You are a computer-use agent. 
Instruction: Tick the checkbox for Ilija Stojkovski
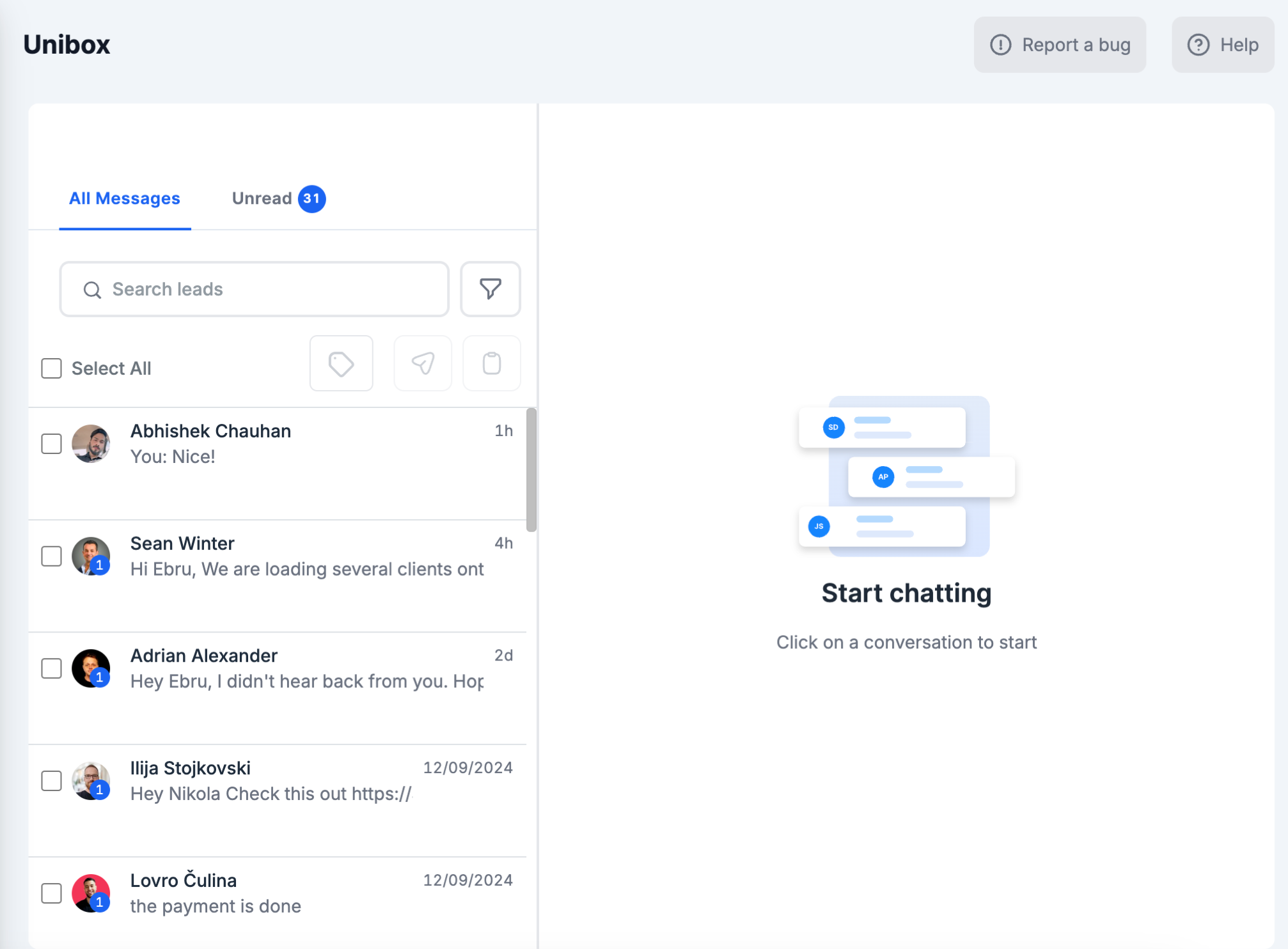(52, 781)
